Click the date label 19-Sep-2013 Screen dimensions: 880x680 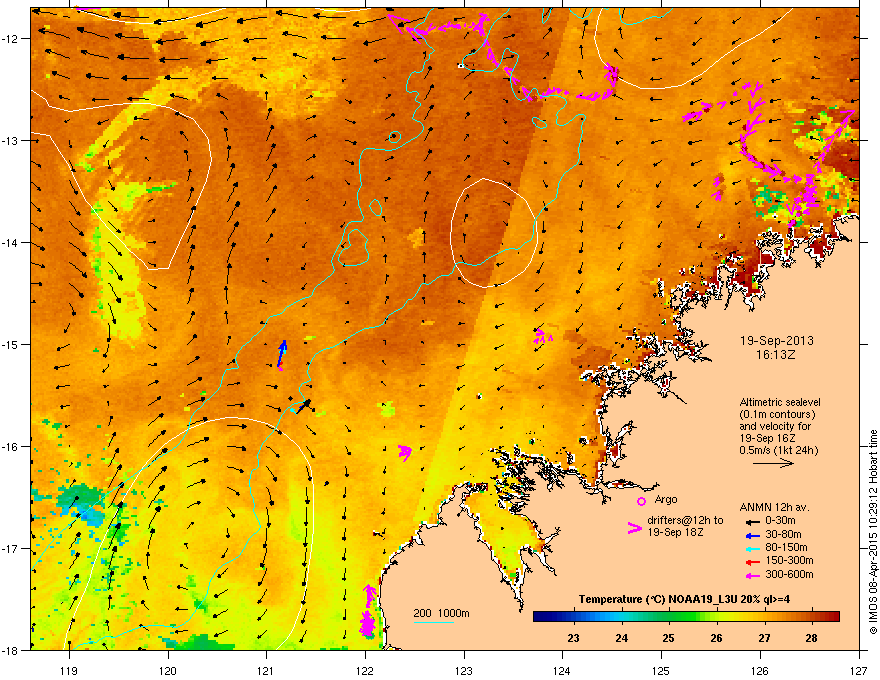(776, 341)
